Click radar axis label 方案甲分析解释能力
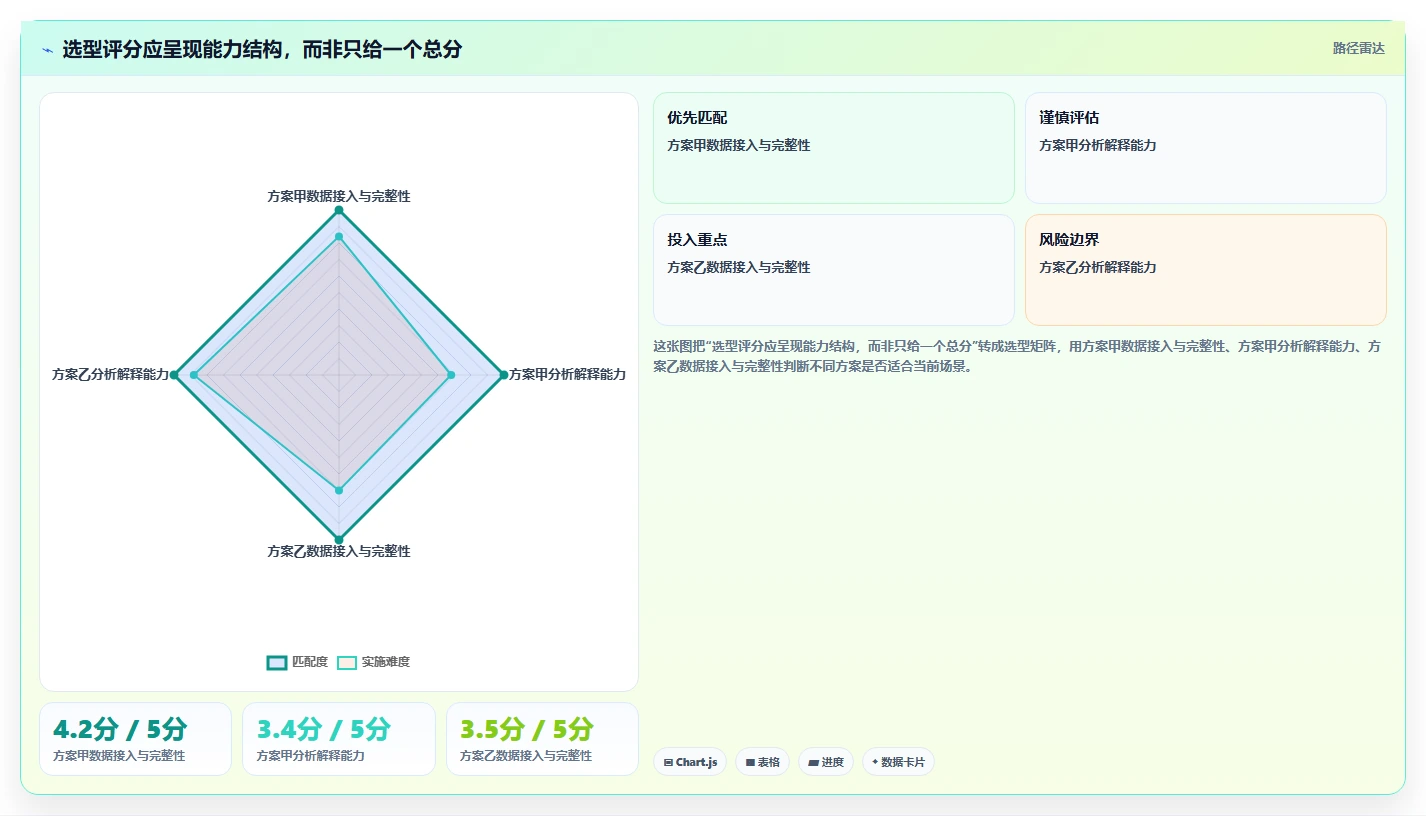The image size is (1426, 816). click(x=568, y=374)
